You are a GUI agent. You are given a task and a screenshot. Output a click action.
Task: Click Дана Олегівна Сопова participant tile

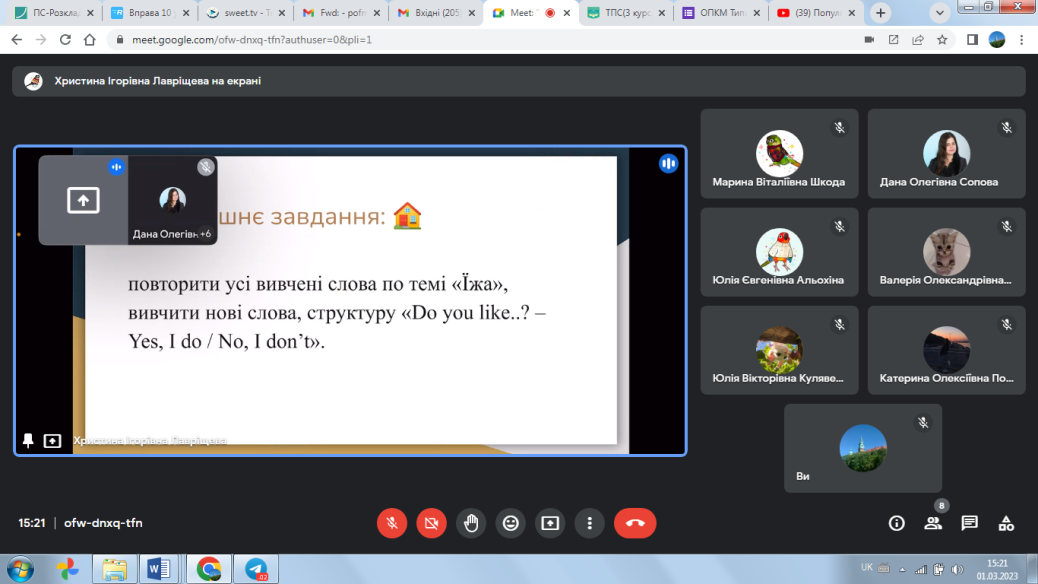pos(947,154)
